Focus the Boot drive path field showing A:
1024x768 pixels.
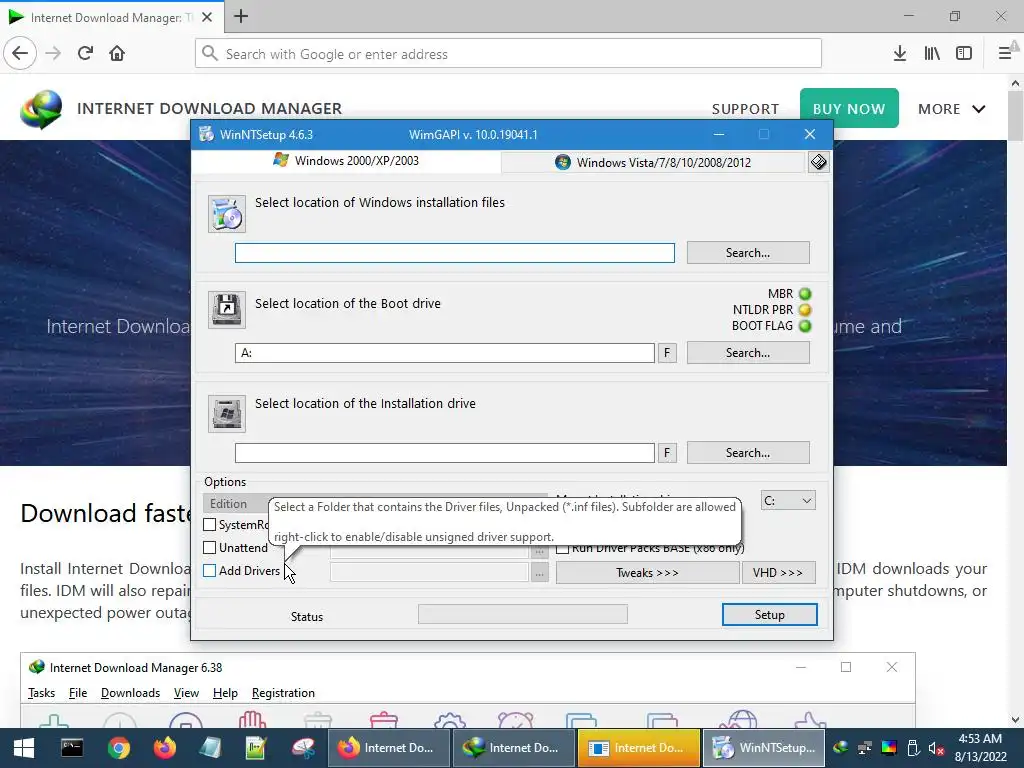[x=445, y=353]
